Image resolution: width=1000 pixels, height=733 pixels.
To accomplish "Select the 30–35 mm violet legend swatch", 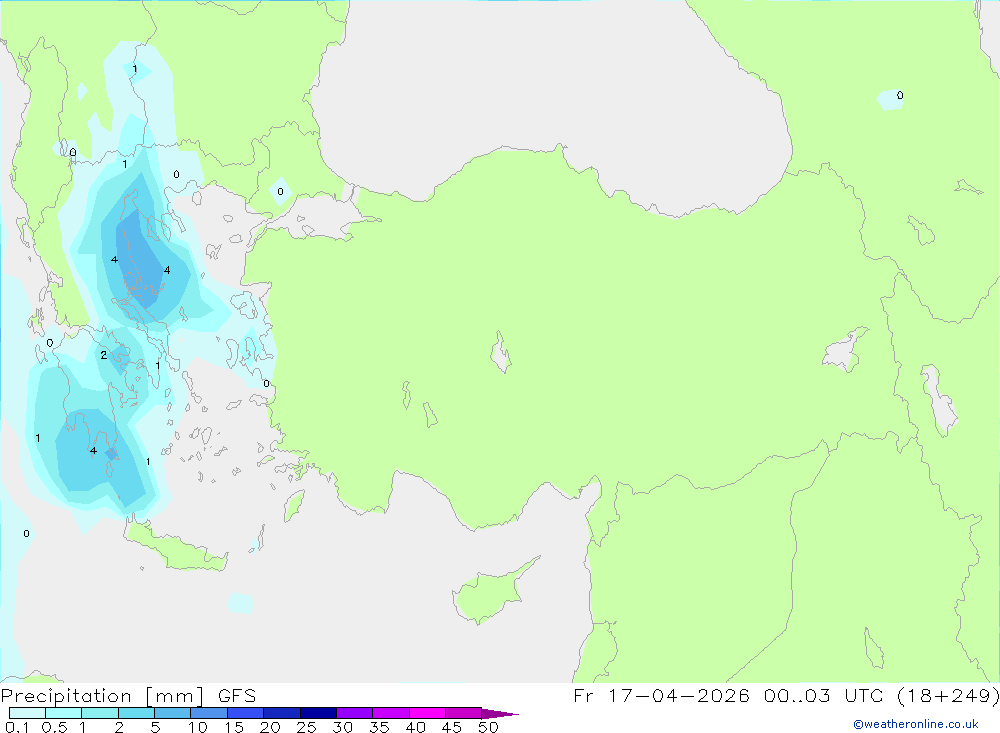I will tap(355, 713).
